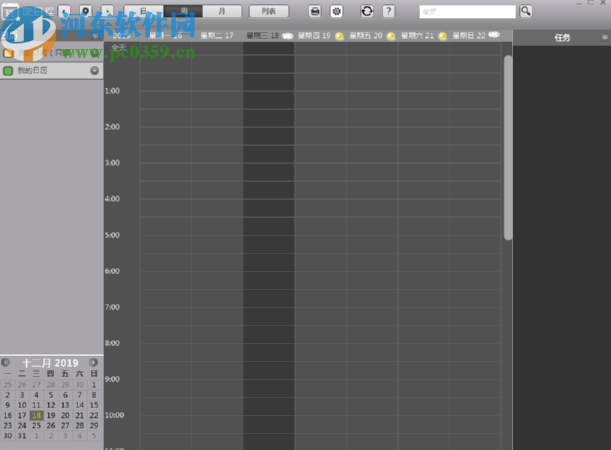Toggle the green 我的日历 calendar checkbox
Image resolution: width=611 pixels, height=450 pixels.
[8, 71]
